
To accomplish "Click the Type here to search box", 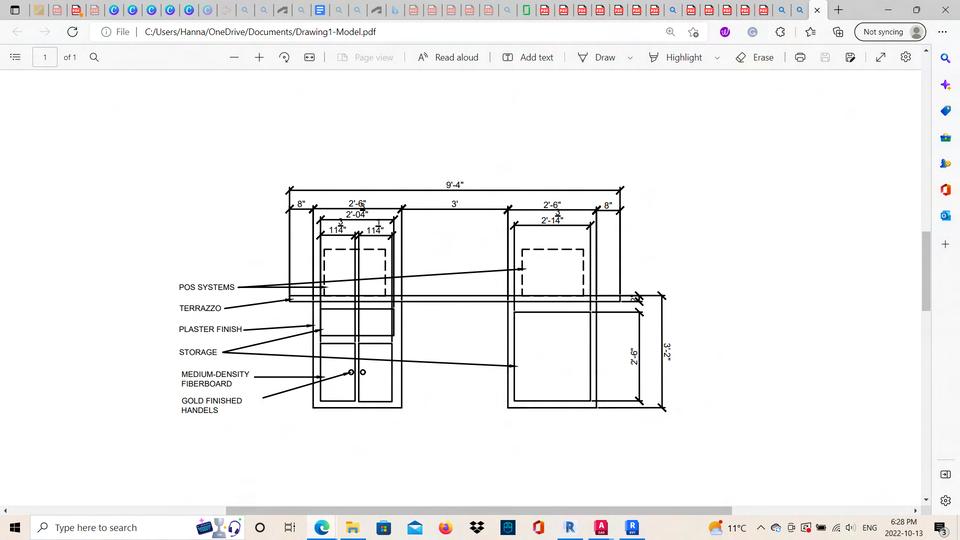I will 137,527.
